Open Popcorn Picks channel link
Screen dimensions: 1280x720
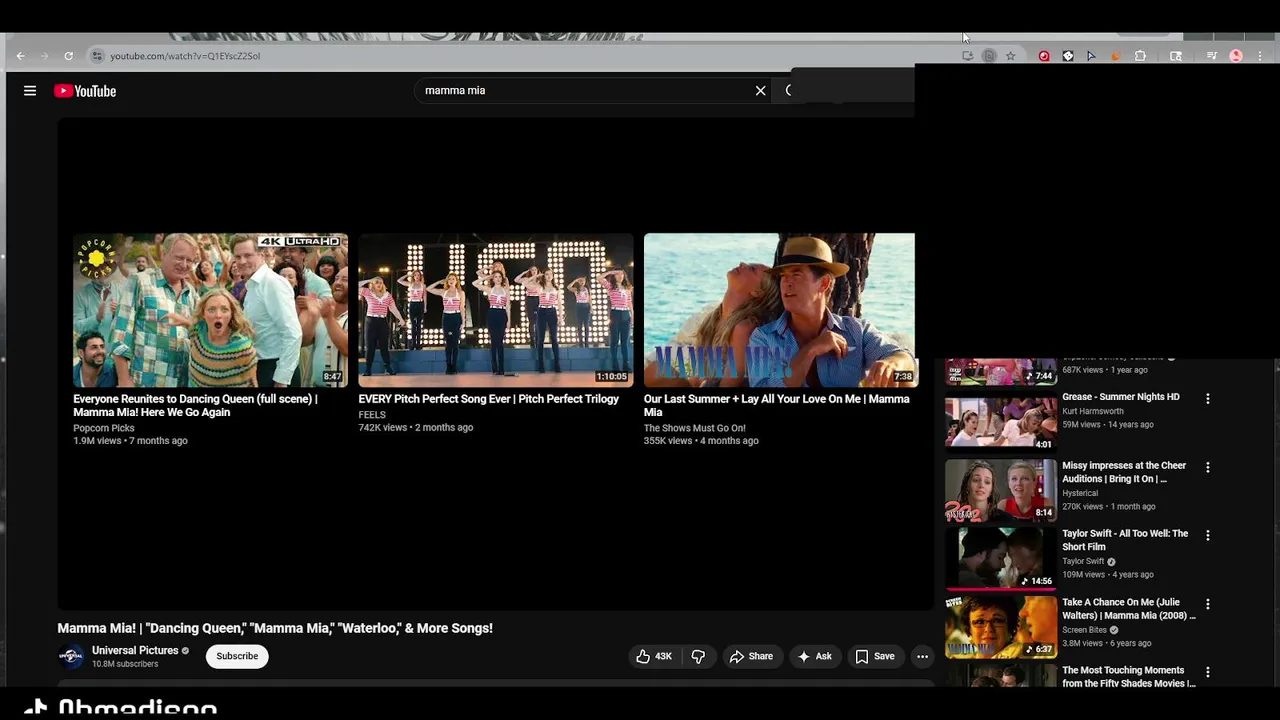(104, 428)
